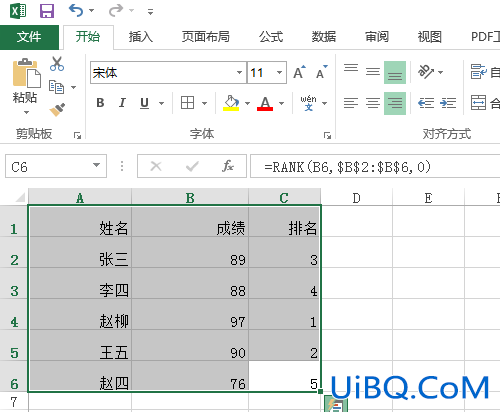Select the Format Painter brush
Viewport: 500px width, 412px height.
57,110
